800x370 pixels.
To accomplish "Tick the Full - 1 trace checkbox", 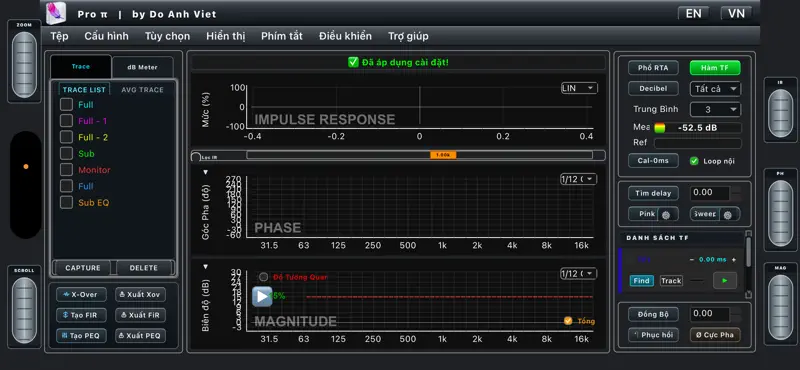I will (x=66, y=121).
